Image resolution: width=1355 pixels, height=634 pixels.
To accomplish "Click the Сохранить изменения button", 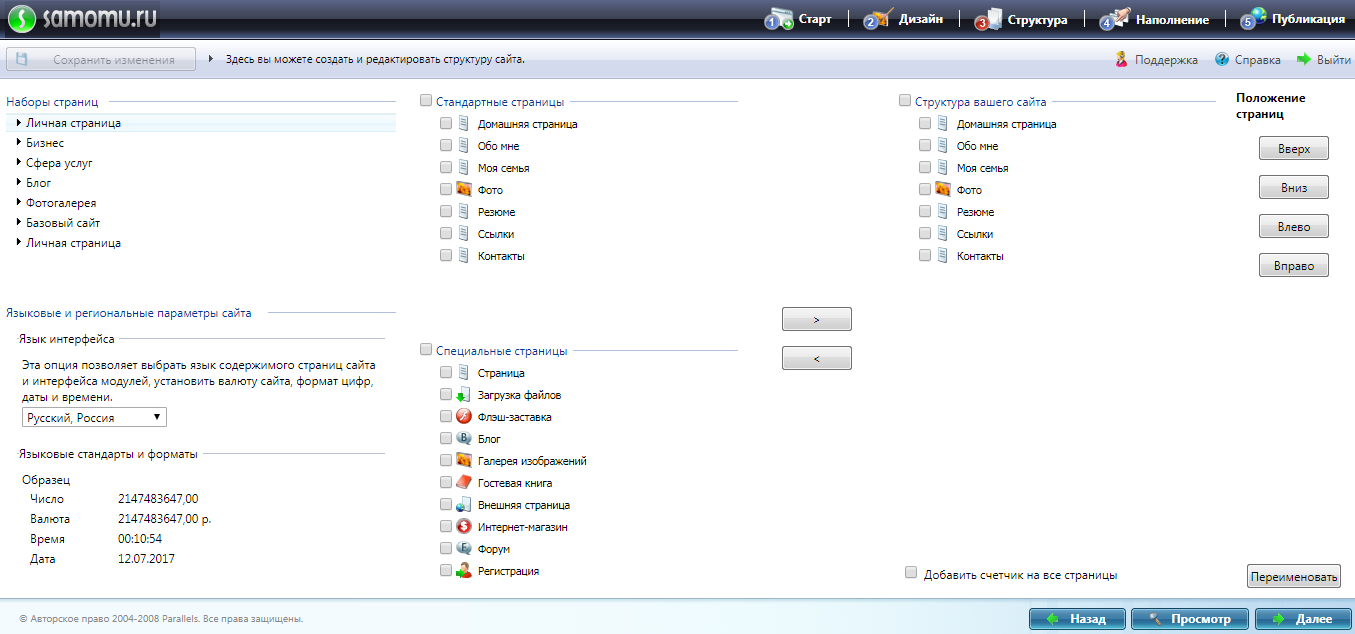I will pyautogui.click(x=100, y=60).
